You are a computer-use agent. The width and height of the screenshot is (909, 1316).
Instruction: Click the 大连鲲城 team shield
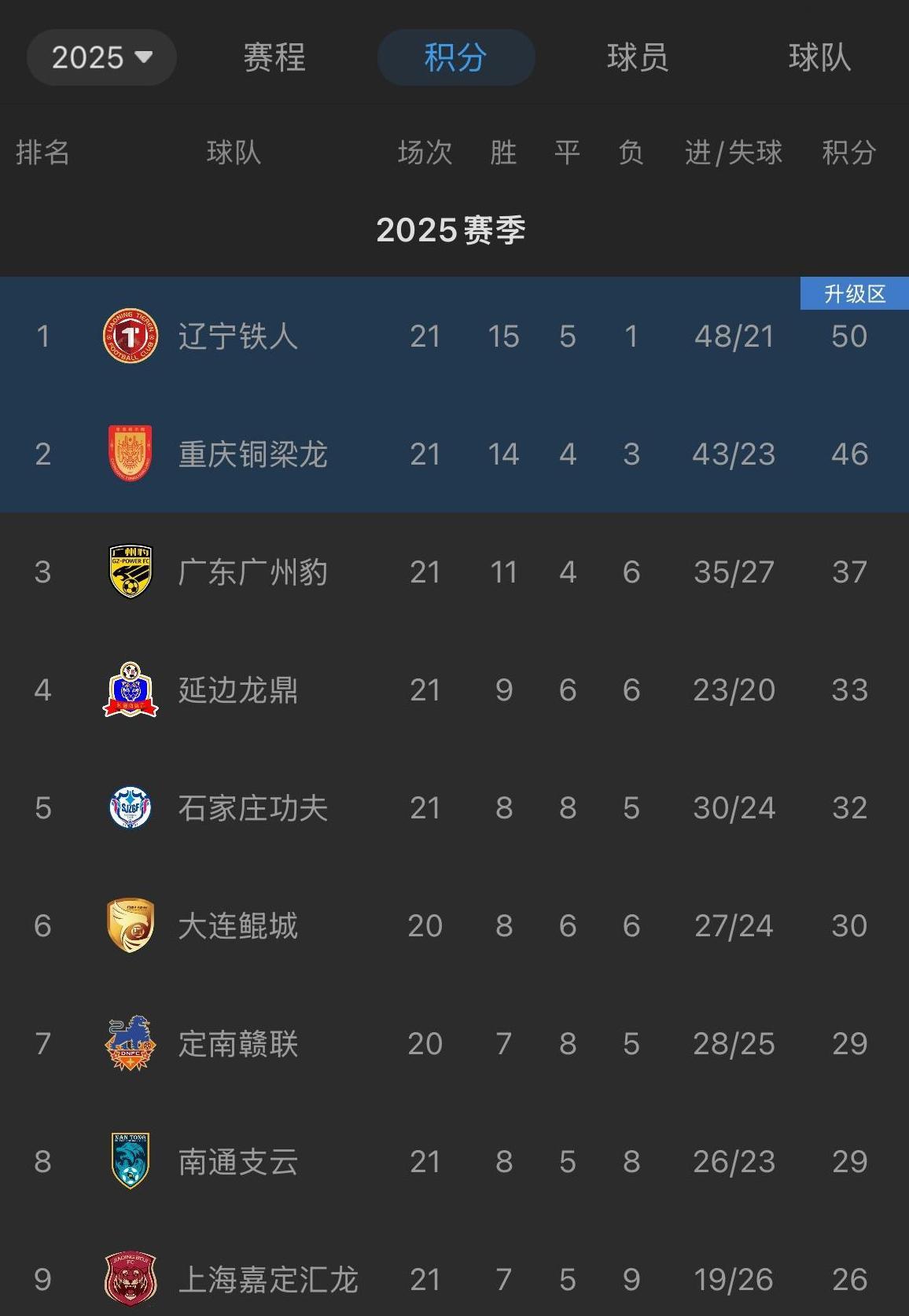click(x=131, y=925)
